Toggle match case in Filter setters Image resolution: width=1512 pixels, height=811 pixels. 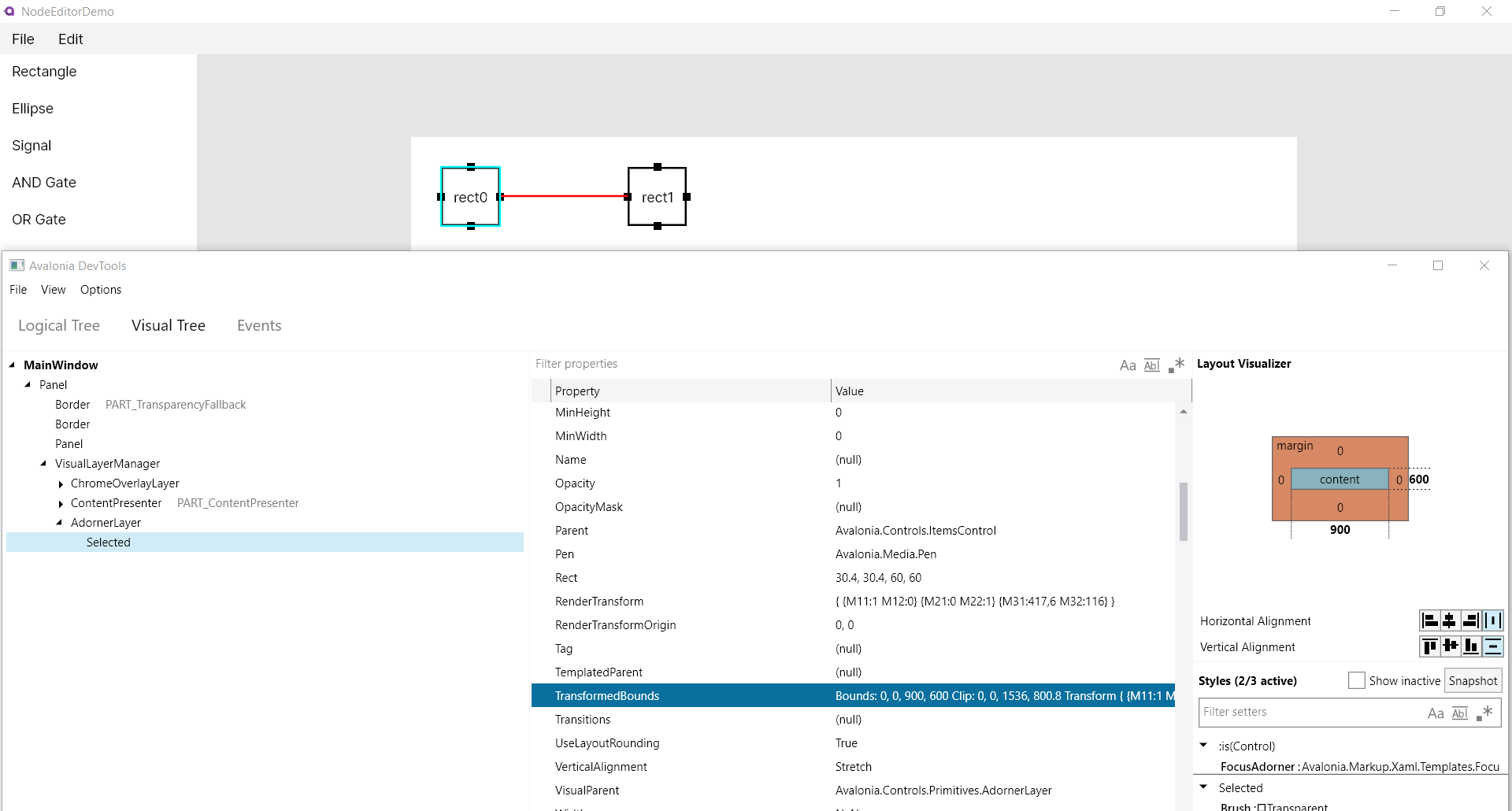[1436, 713]
